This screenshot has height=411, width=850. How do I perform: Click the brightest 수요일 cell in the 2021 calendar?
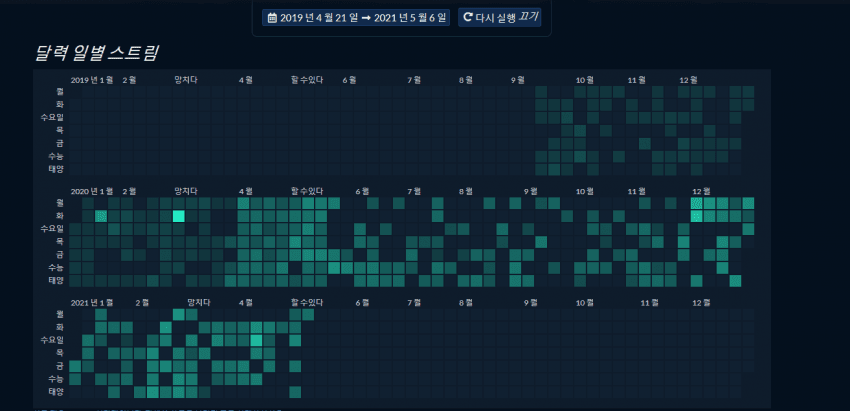pyautogui.click(x=256, y=340)
